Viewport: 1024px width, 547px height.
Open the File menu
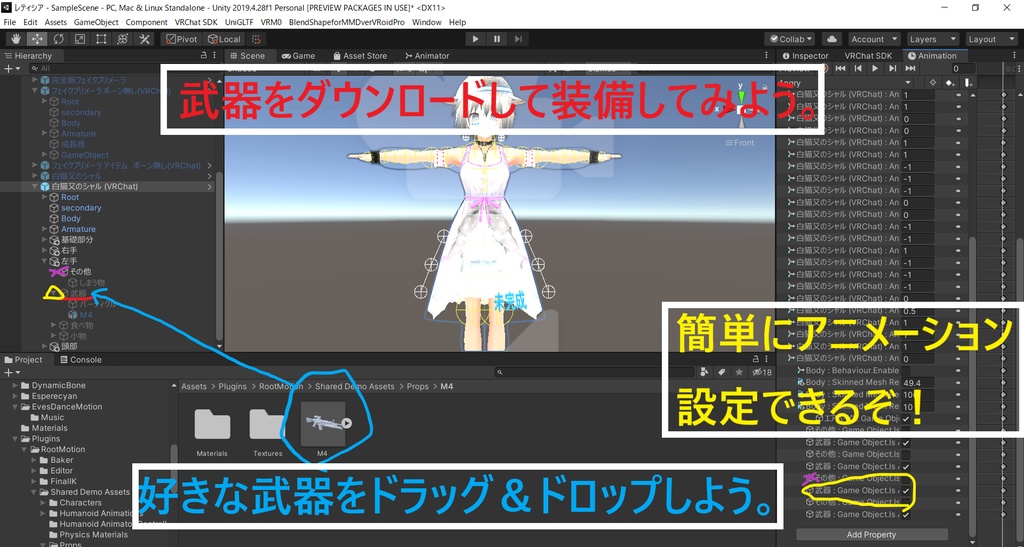click(10, 22)
